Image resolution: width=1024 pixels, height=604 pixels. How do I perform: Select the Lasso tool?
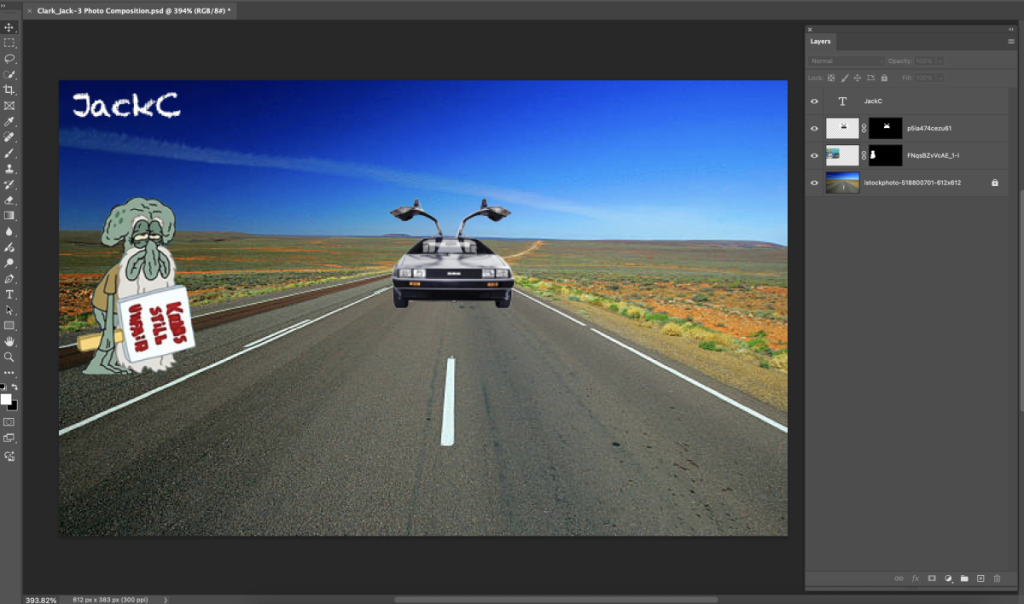pos(9,59)
